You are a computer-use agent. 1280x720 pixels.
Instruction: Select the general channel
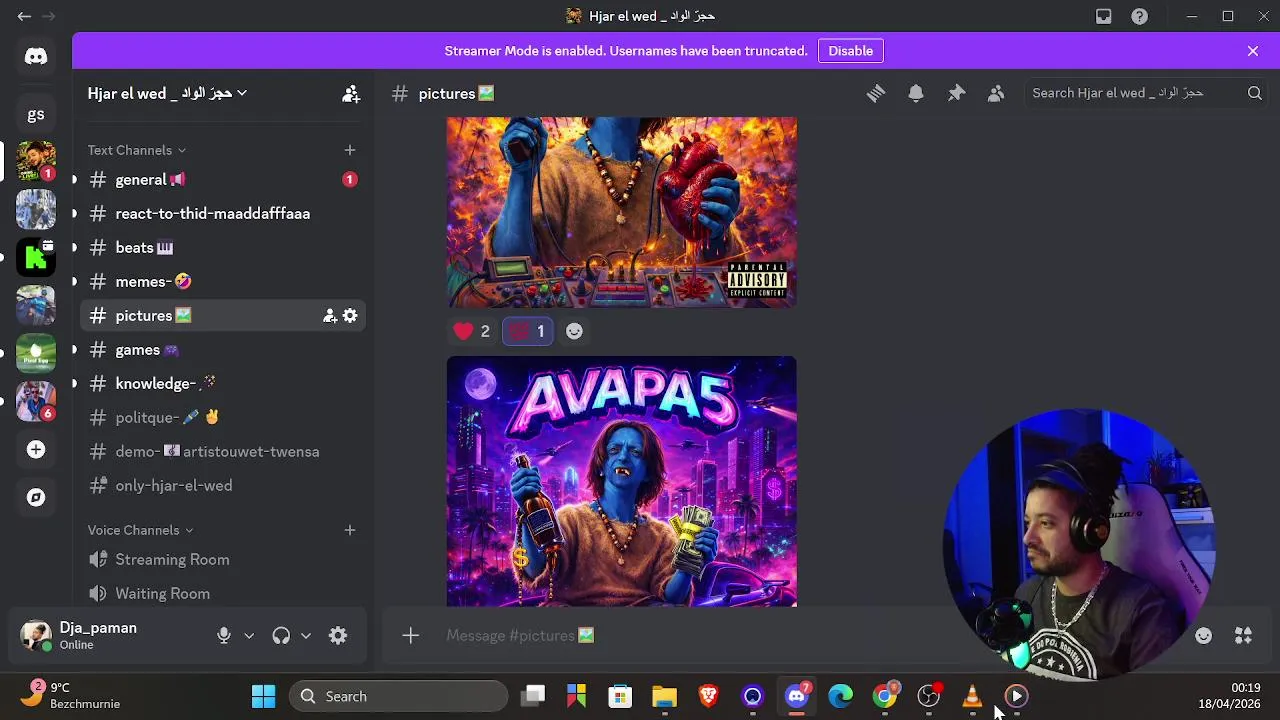222,180
